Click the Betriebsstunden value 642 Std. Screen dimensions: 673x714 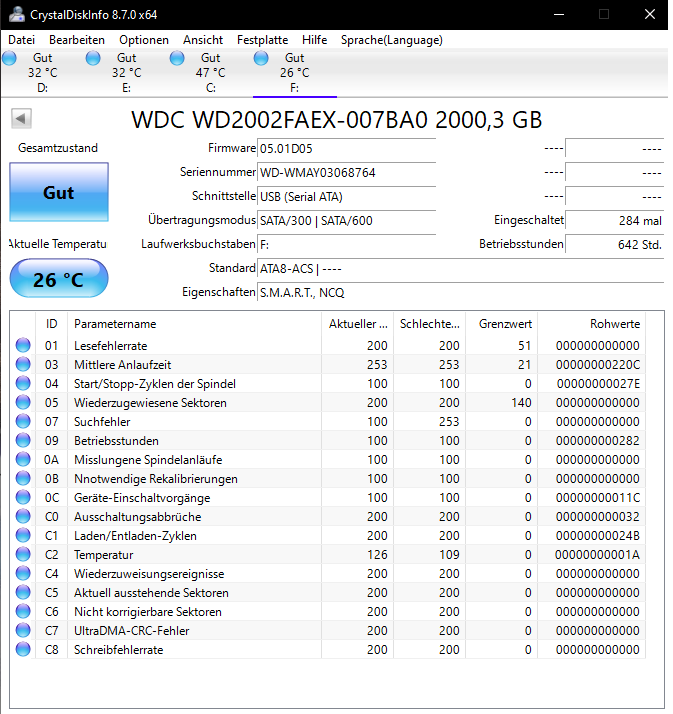click(614, 245)
